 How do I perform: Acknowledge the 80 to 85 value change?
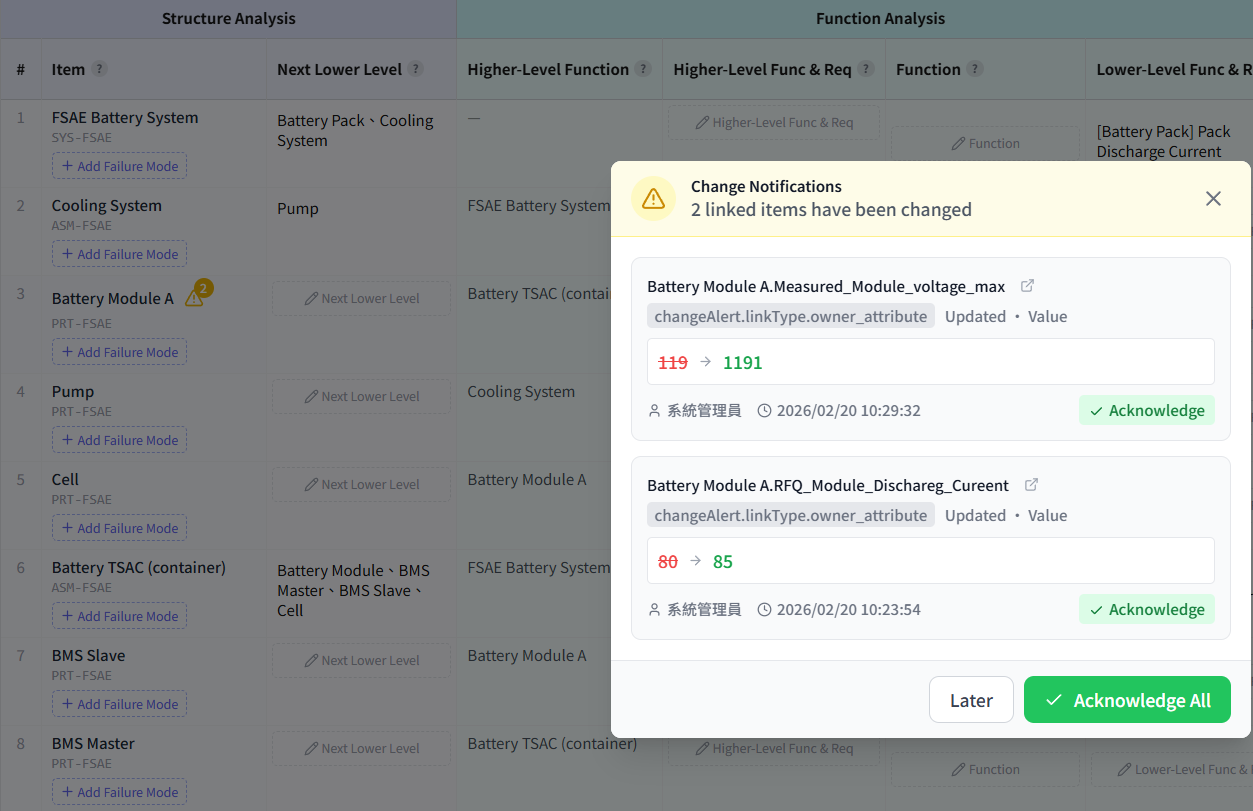tap(1146, 609)
